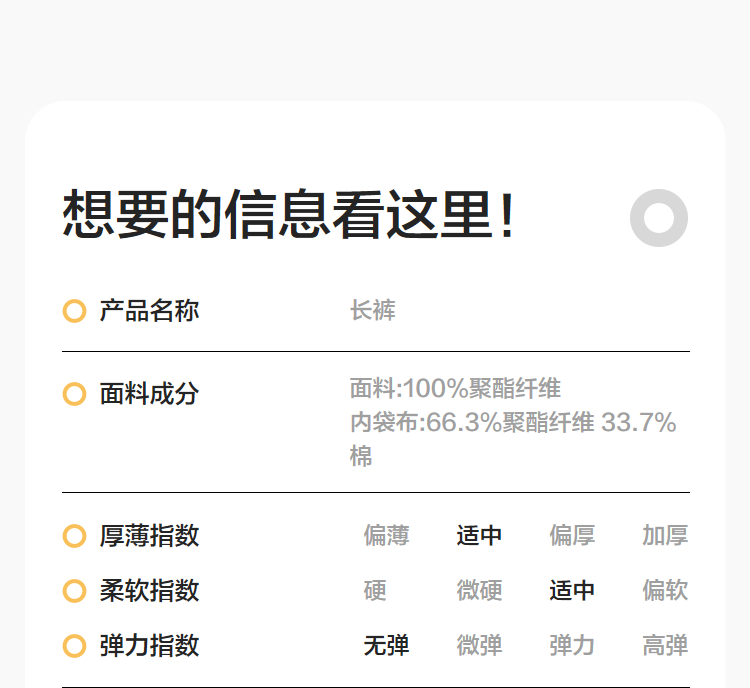Viewport: 750px width, 688px height.
Task: Click the bullet icon beside 面料成分
Action: click(x=74, y=394)
